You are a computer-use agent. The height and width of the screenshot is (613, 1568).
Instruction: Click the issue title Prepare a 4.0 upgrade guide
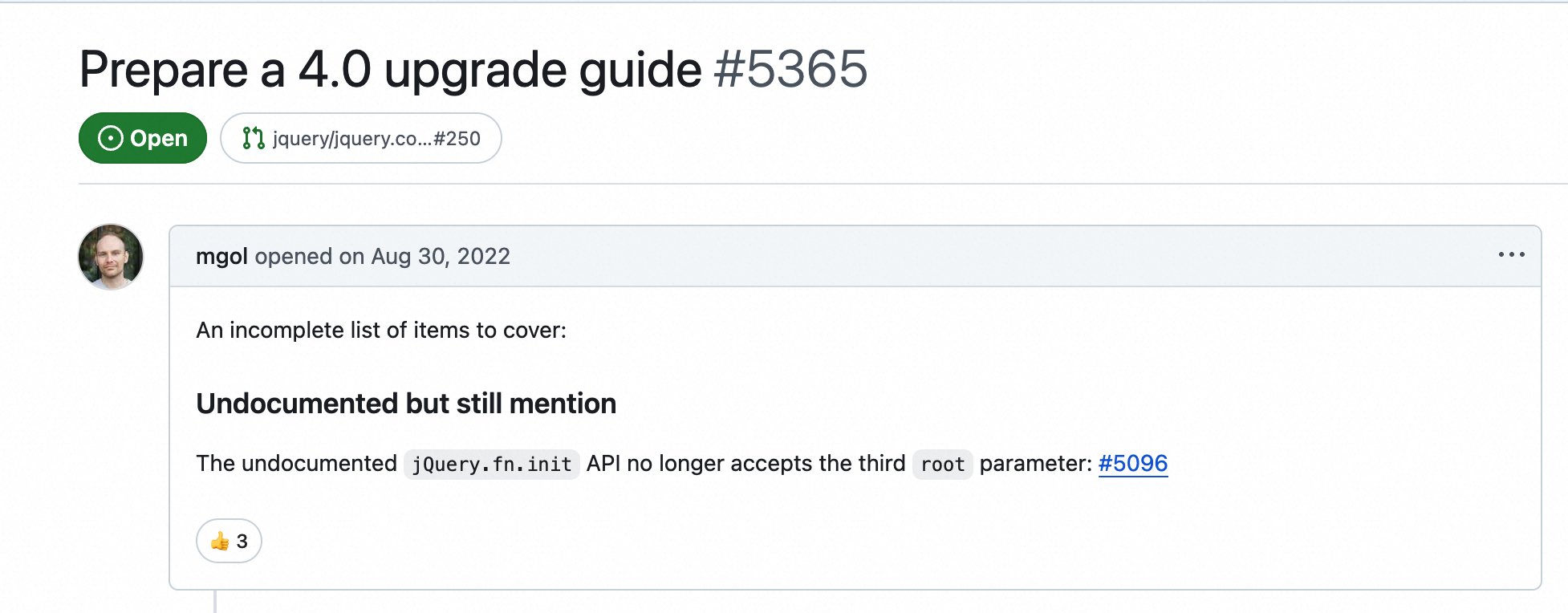(391, 71)
